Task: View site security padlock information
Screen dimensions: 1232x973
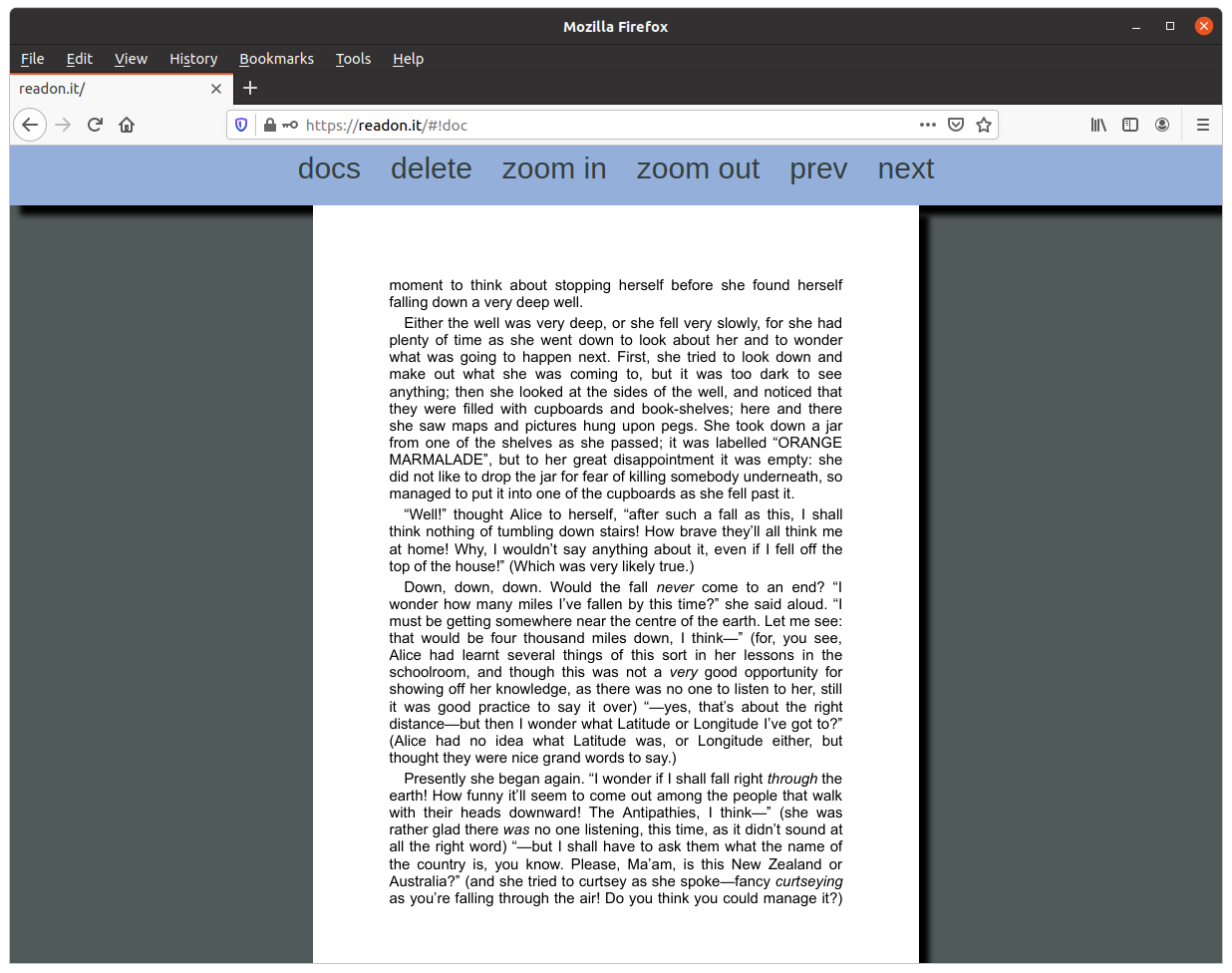Action: (x=269, y=125)
